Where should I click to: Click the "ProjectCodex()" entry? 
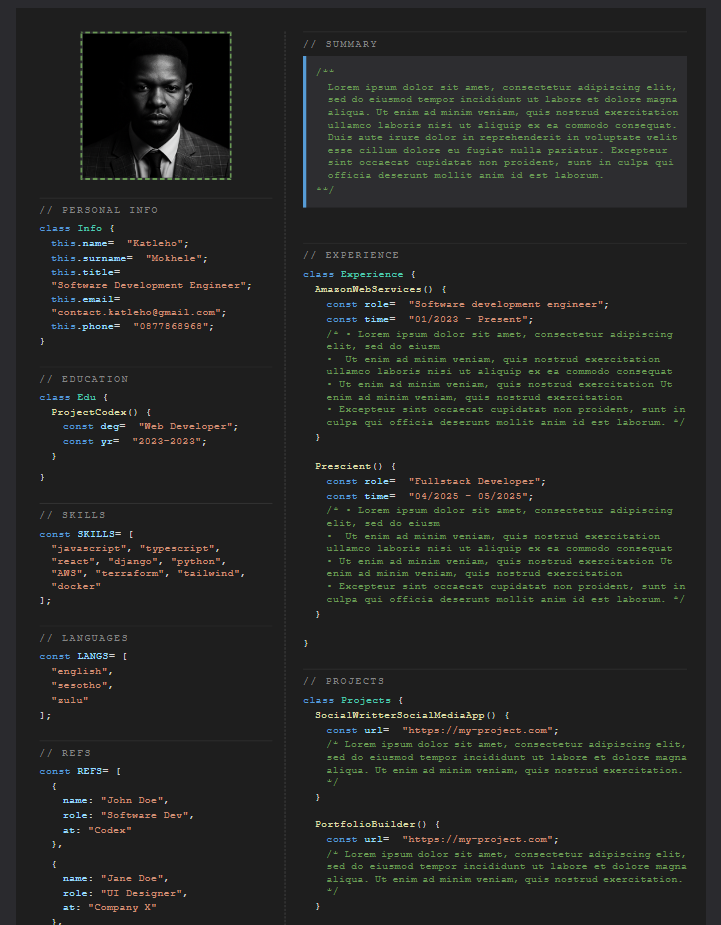click(x=94, y=412)
